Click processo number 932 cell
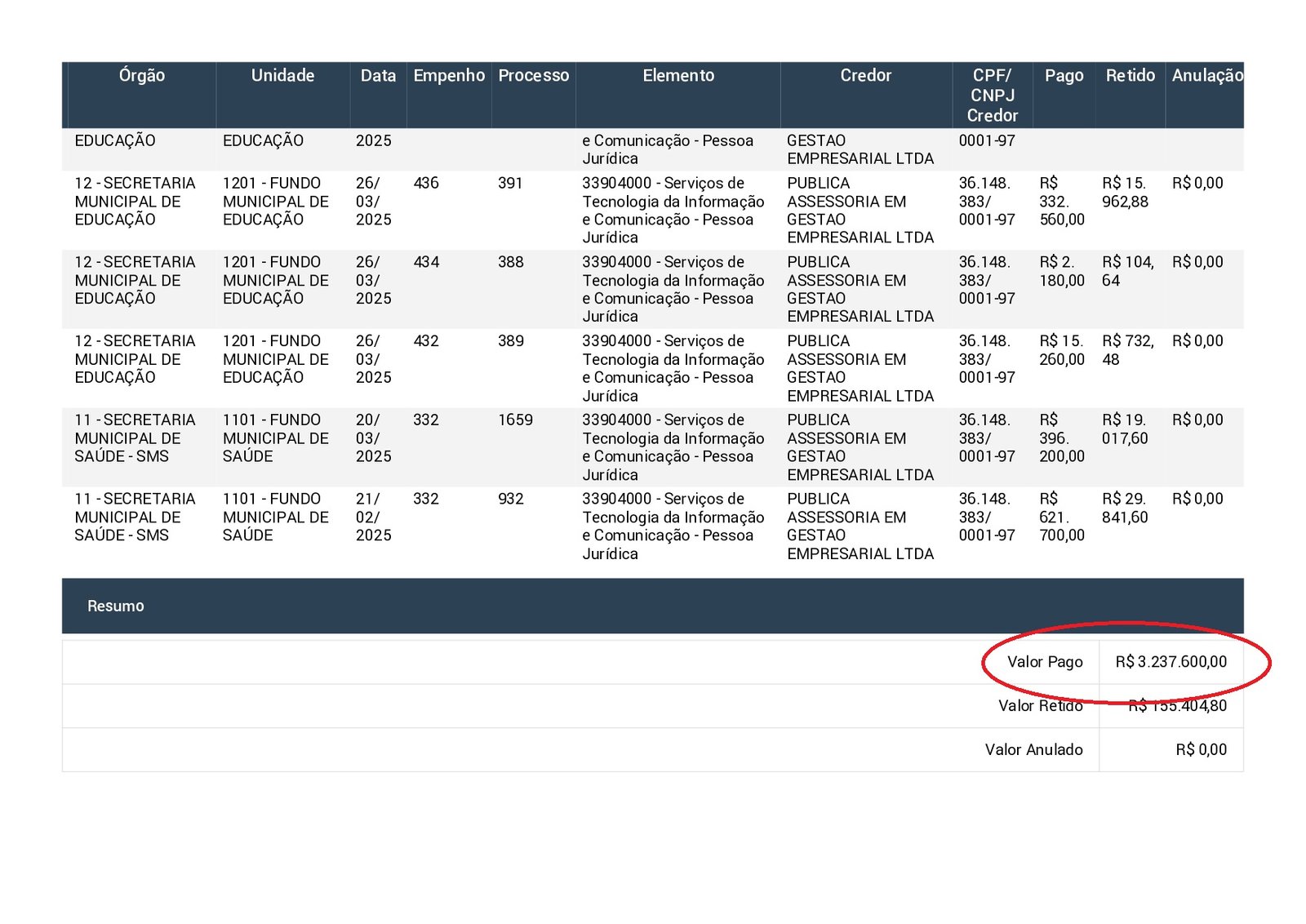The height and width of the screenshot is (924, 1306). [511, 500]
